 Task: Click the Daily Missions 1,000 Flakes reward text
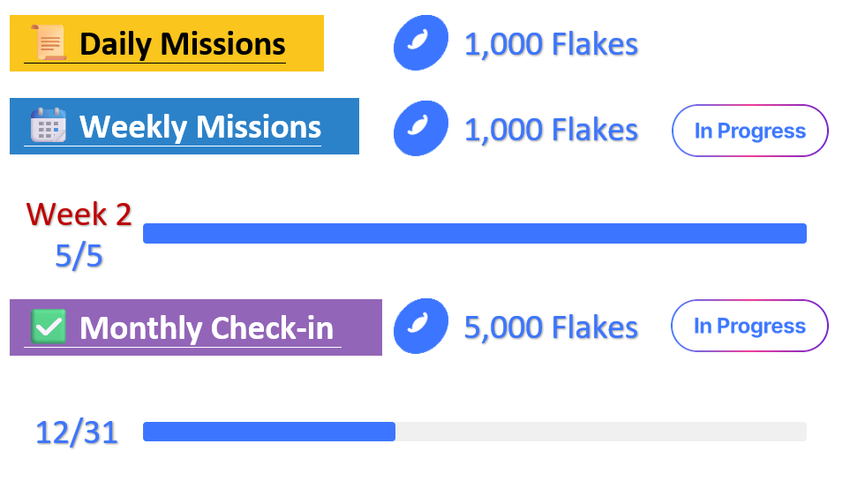(551, 44)
